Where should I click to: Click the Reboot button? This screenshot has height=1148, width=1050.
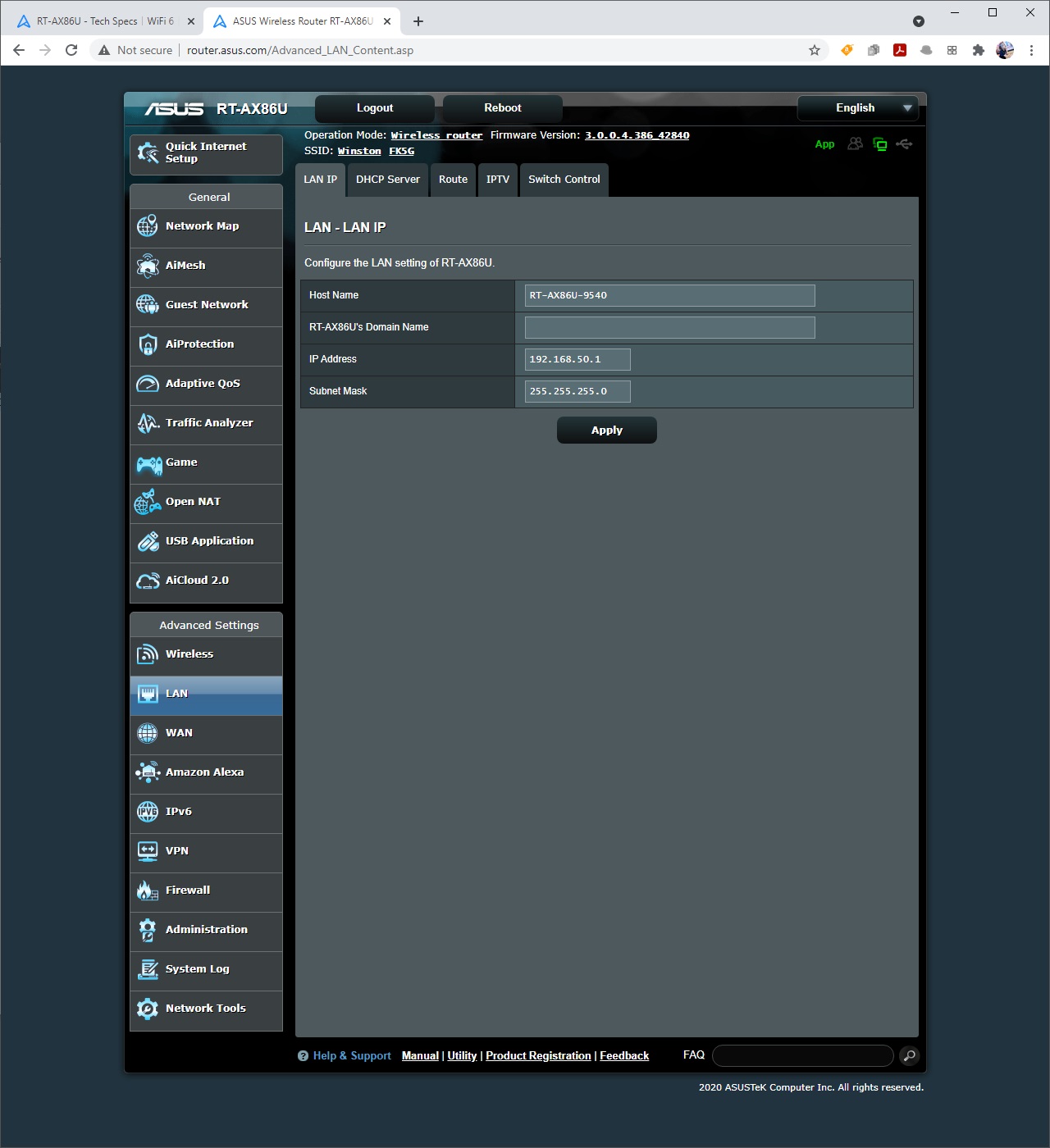(502, 108)
